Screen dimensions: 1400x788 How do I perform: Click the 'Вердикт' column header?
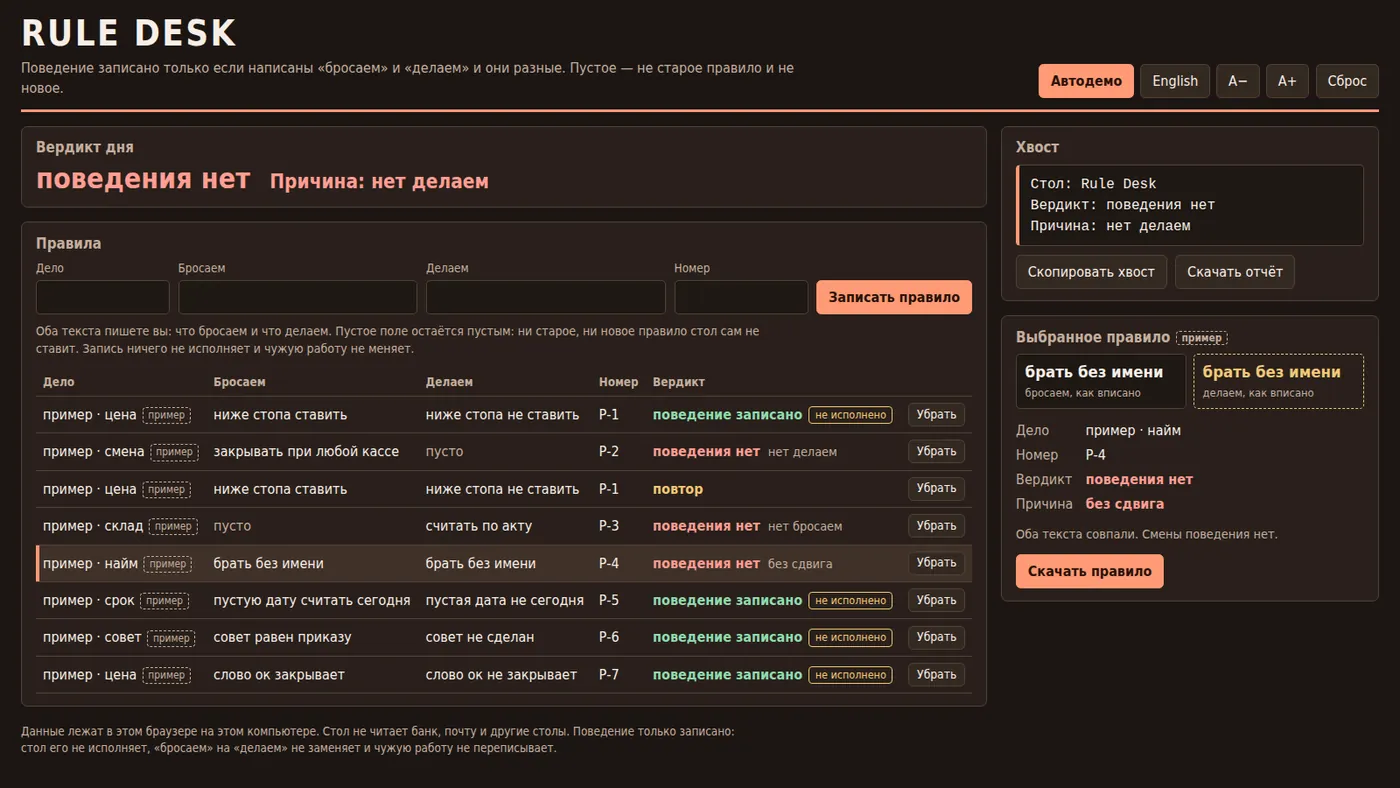(679, 382)
